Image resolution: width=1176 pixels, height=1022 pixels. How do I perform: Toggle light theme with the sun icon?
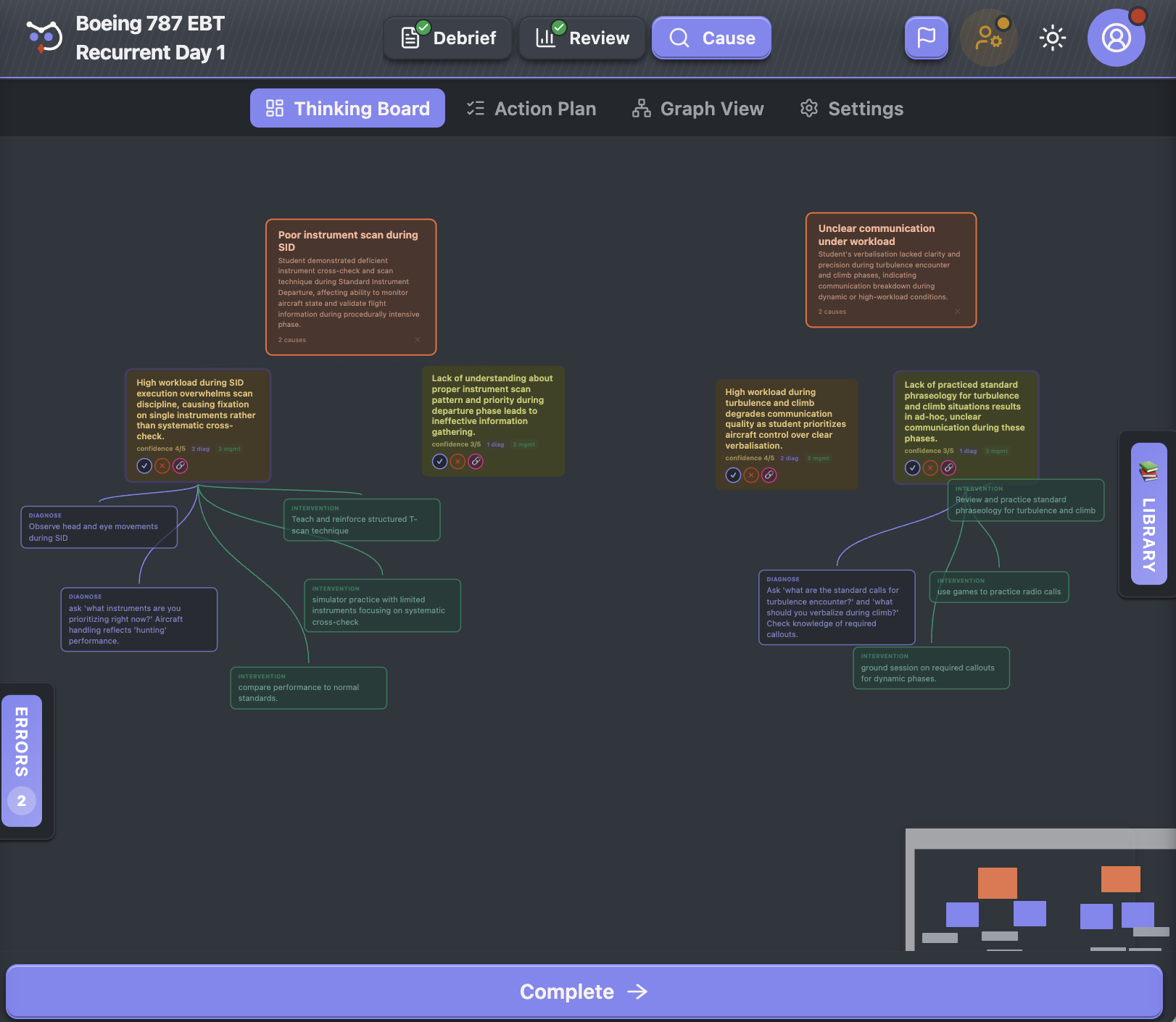click(x=1052, y=38)
